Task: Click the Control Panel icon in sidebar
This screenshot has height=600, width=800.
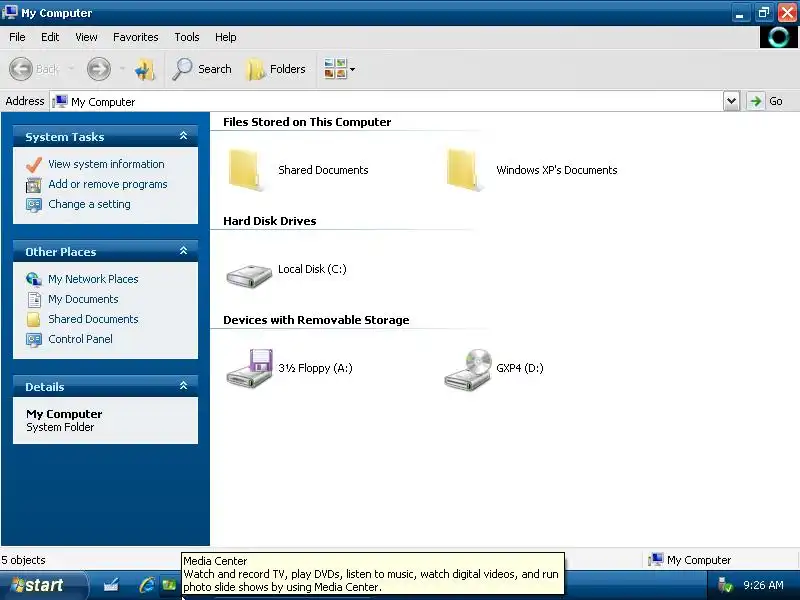Action: pos(34,339)
